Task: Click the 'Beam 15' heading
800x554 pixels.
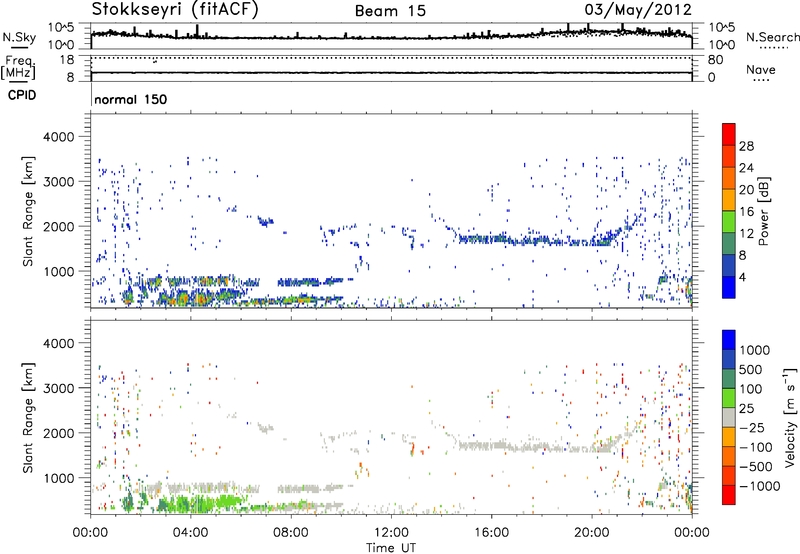Action: tap(390, 11)
